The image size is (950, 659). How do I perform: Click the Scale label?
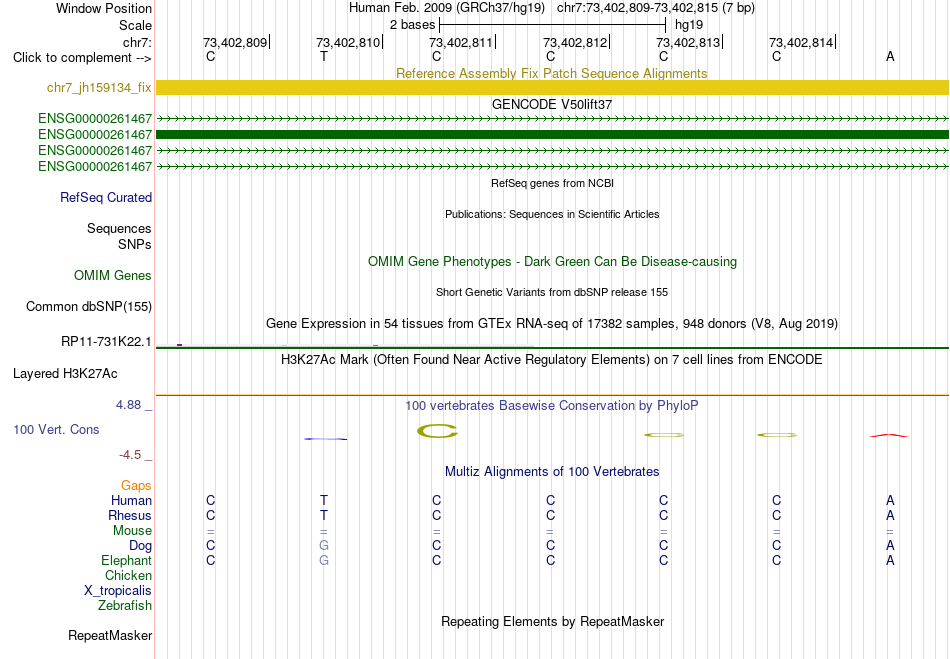point(135,25)
